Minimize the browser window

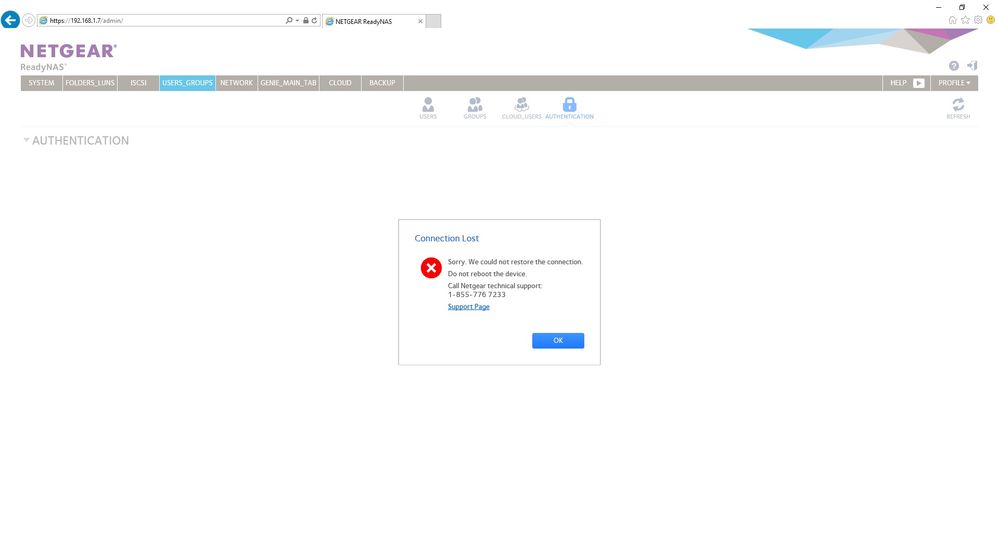tap(938, 7)
